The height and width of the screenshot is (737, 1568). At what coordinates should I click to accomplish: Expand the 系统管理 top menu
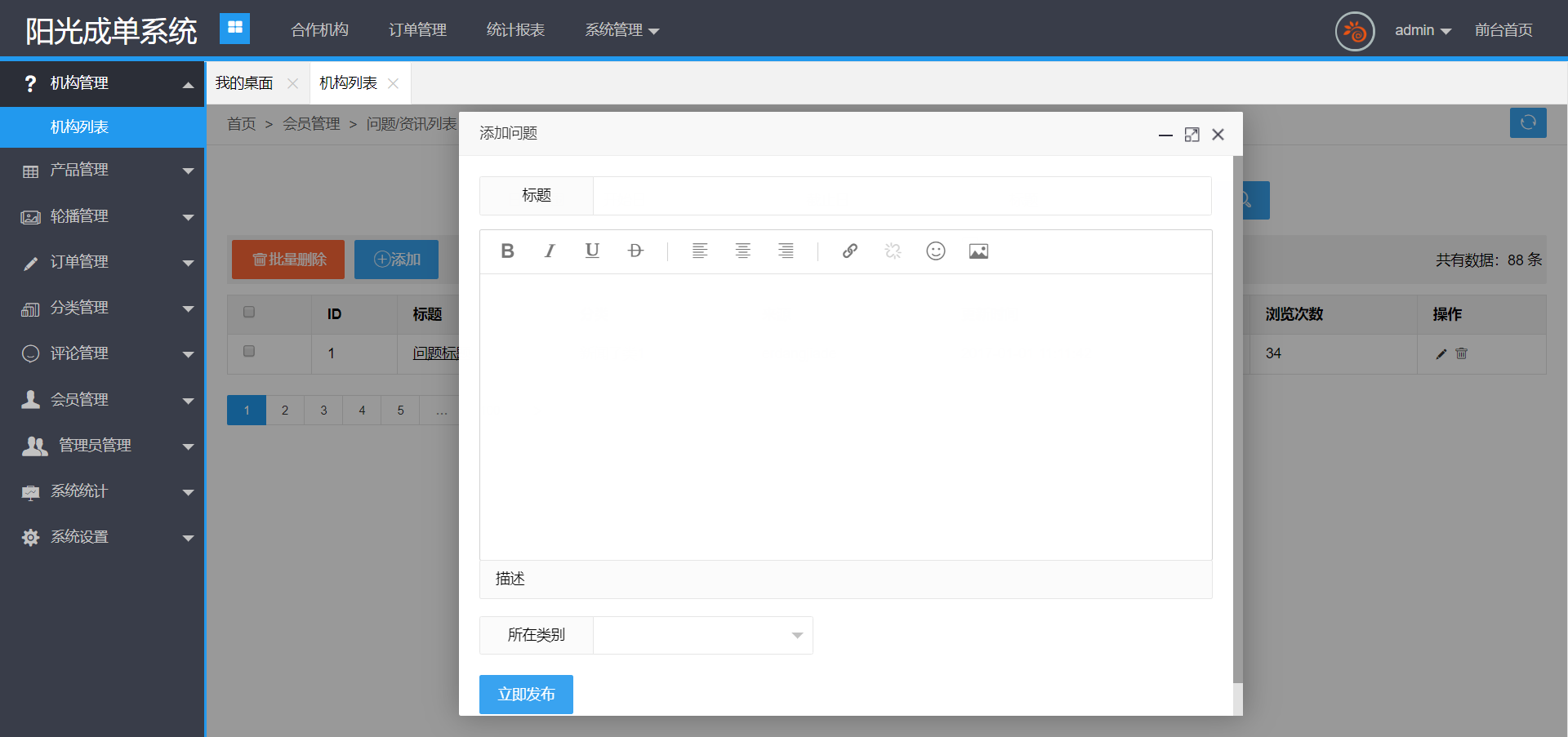click(x=621, y=31)
